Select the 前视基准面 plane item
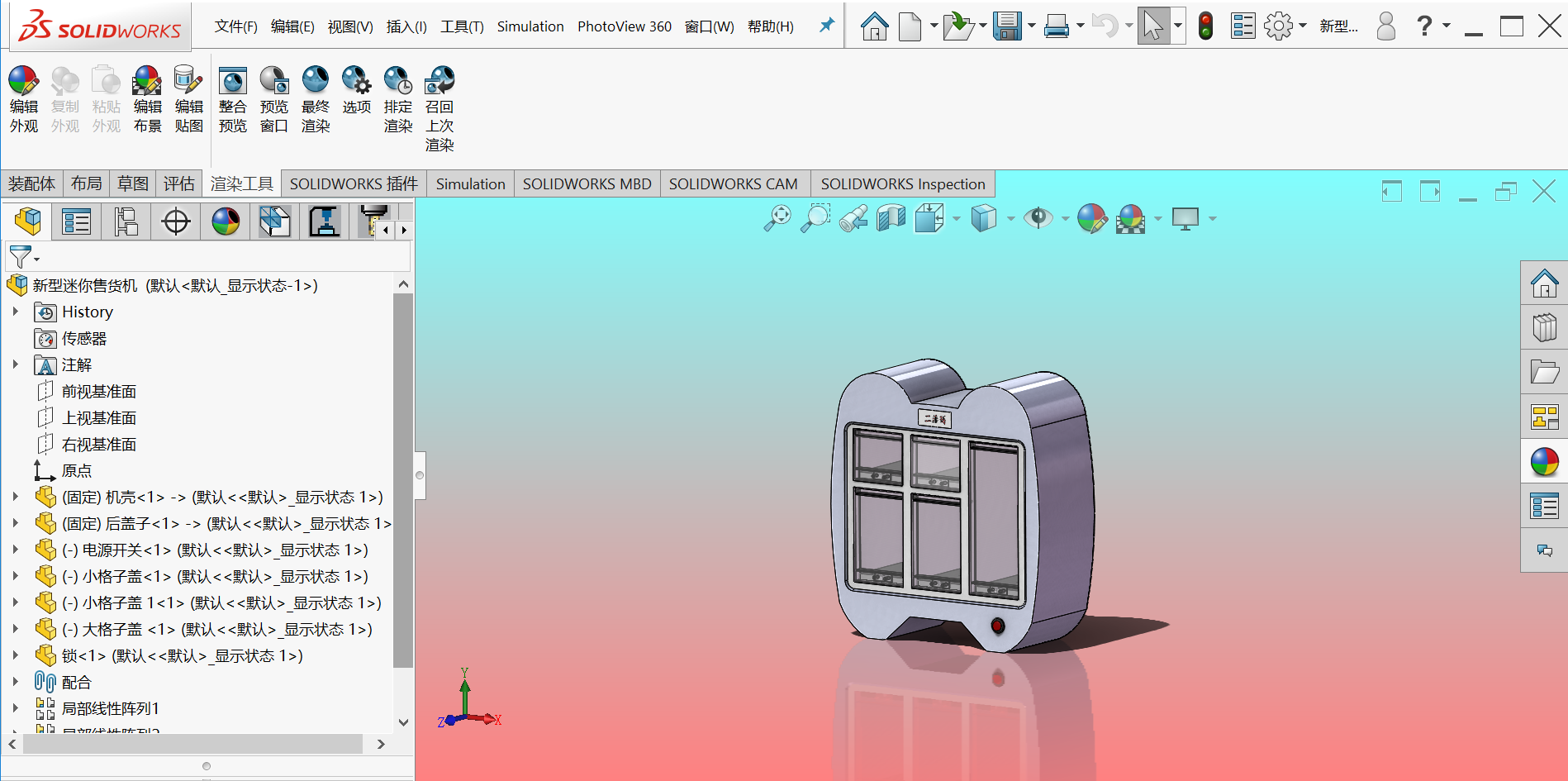The height and width of the screenshot is (781, 1568). (x=98, y=391)
